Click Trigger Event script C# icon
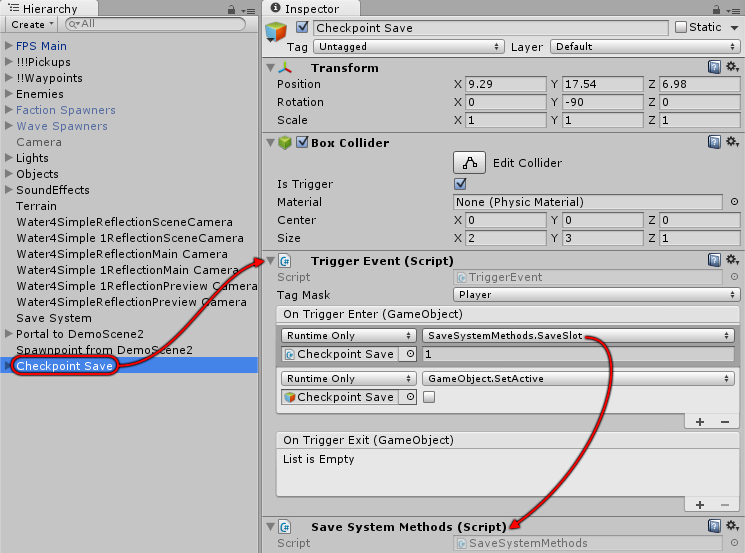The image size is (745, 553). [285, 260]
